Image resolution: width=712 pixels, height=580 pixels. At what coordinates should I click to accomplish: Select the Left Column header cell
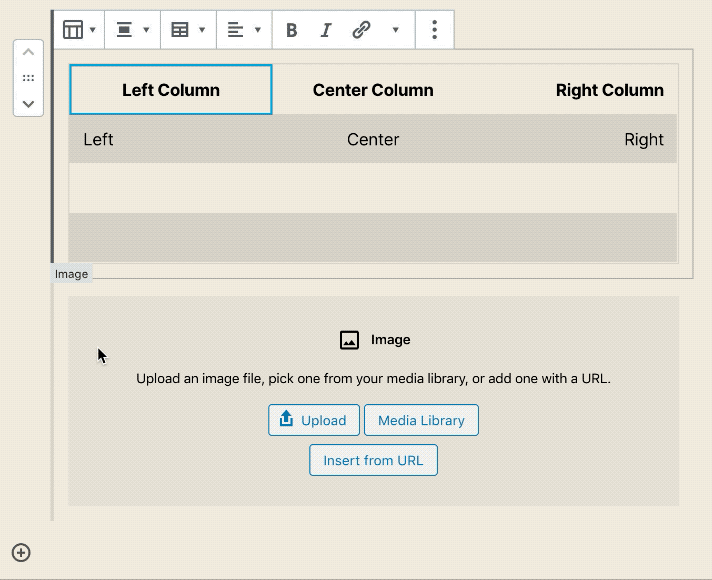(171, 90)
